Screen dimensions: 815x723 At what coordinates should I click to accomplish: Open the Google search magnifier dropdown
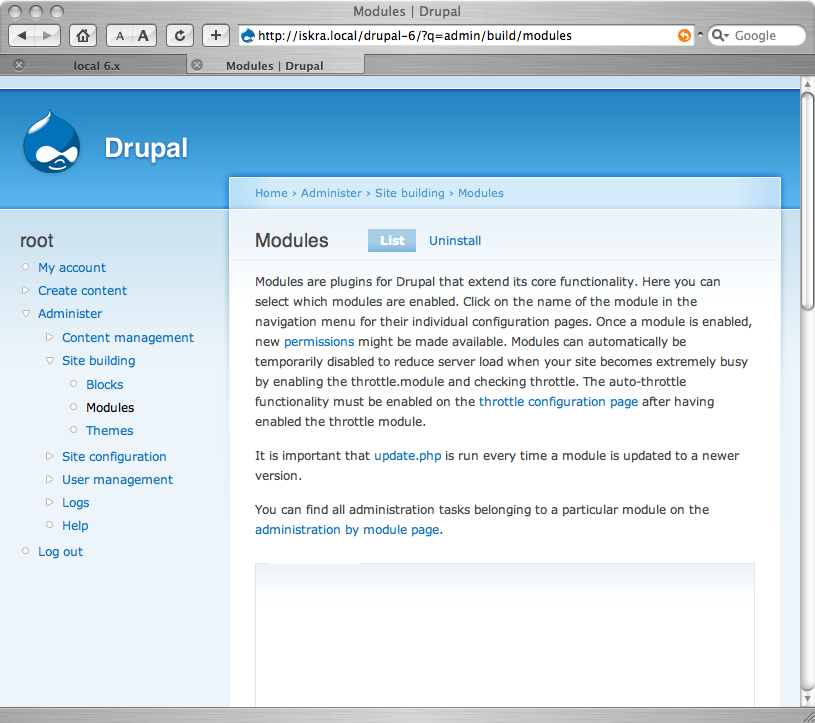(720, 35)
